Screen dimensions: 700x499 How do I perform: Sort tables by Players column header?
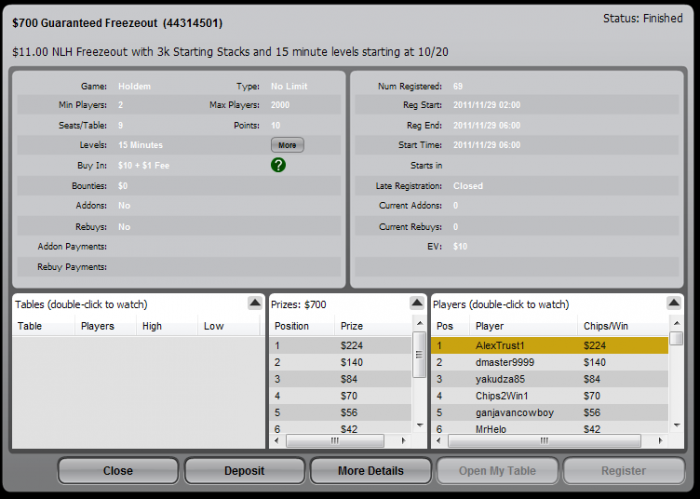(105, 326)
